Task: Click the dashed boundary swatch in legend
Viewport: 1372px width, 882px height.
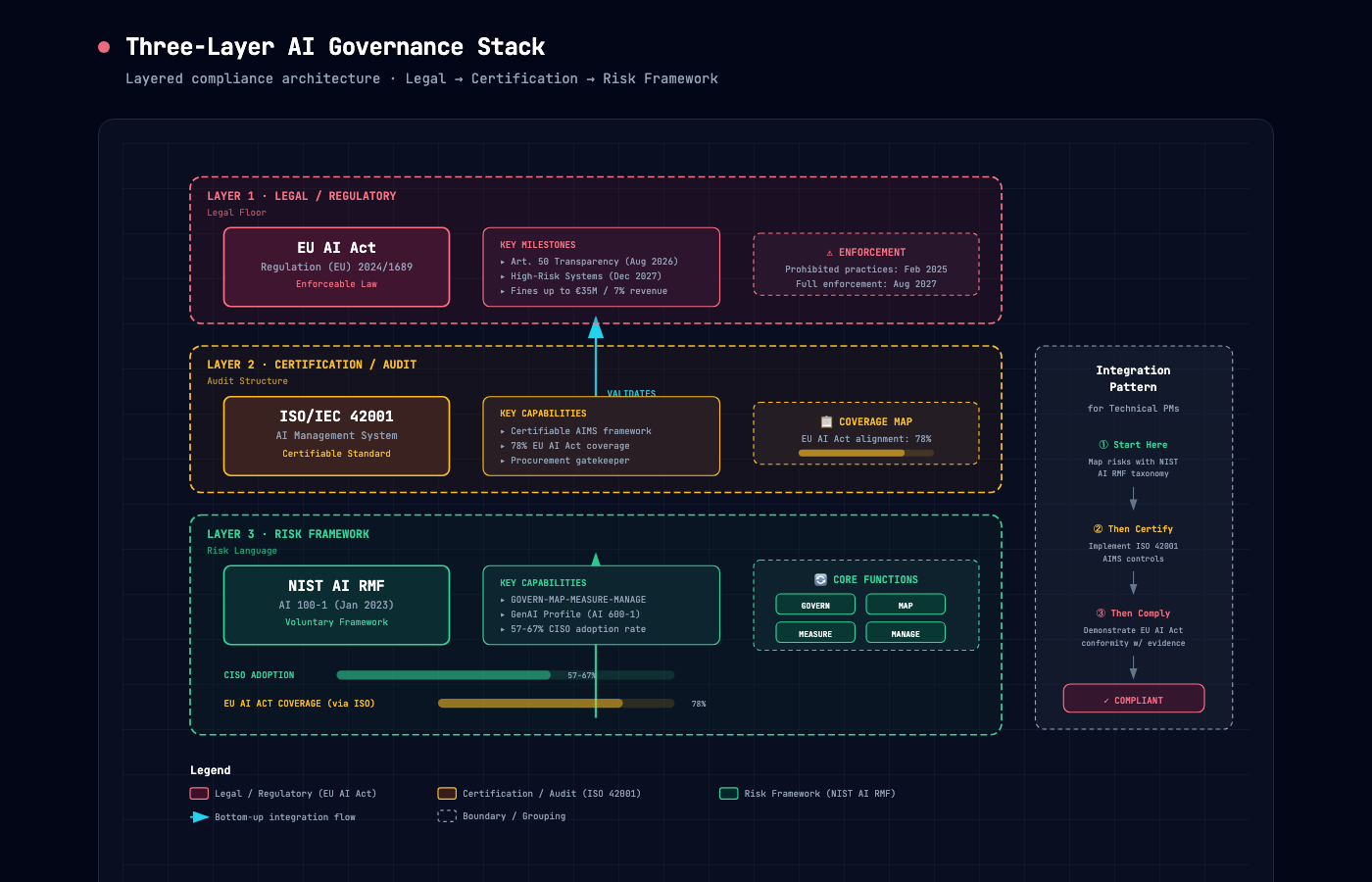Action: (x=447, y=815)
